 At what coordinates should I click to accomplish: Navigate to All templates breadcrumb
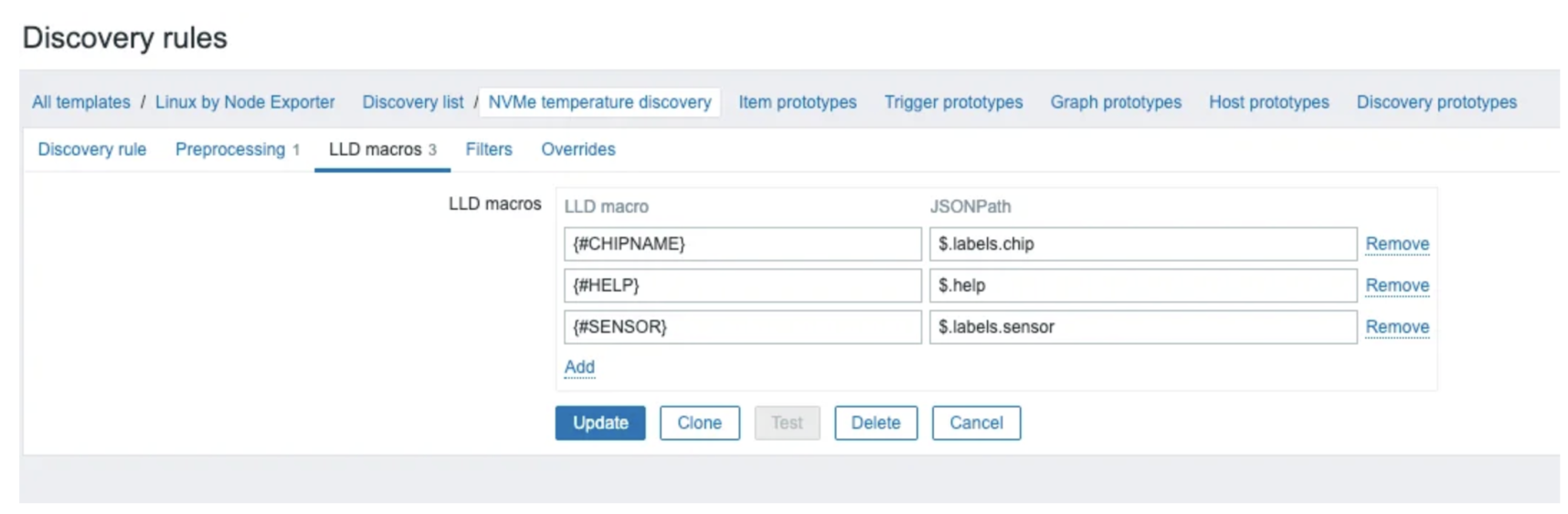click(81, 102)
